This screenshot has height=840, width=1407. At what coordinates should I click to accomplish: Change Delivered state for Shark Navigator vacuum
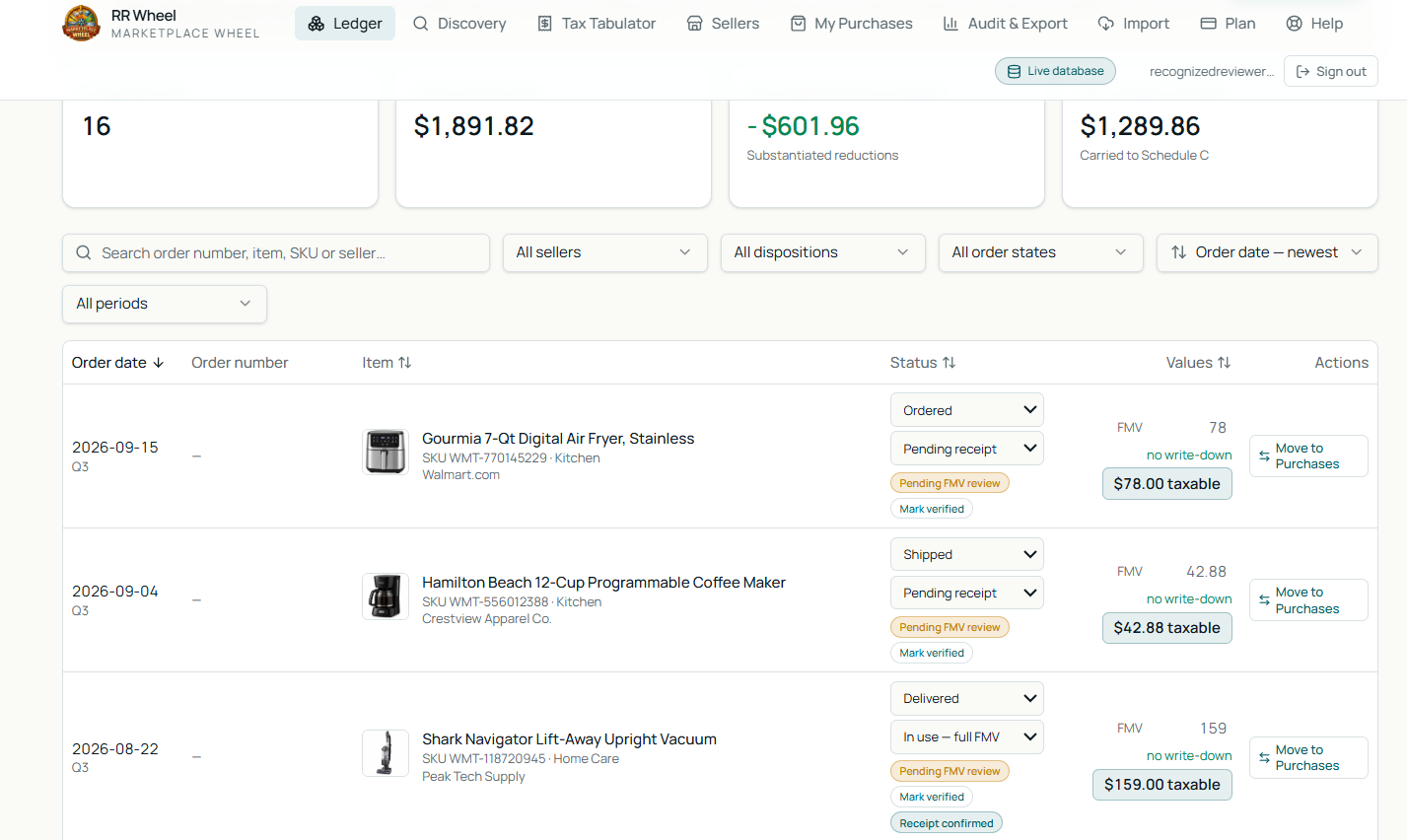[967, 698]
